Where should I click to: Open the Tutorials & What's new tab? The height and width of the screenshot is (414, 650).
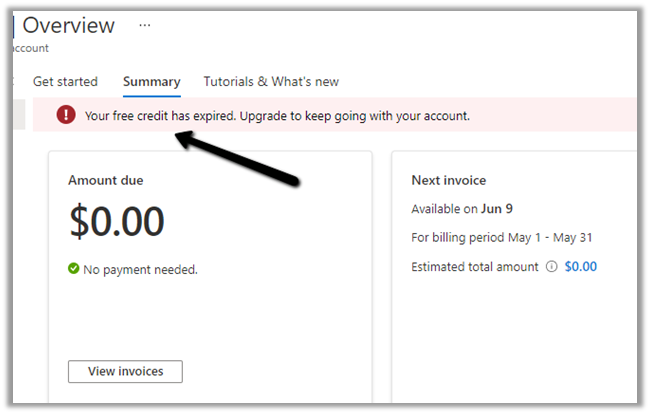coord(271,82)
